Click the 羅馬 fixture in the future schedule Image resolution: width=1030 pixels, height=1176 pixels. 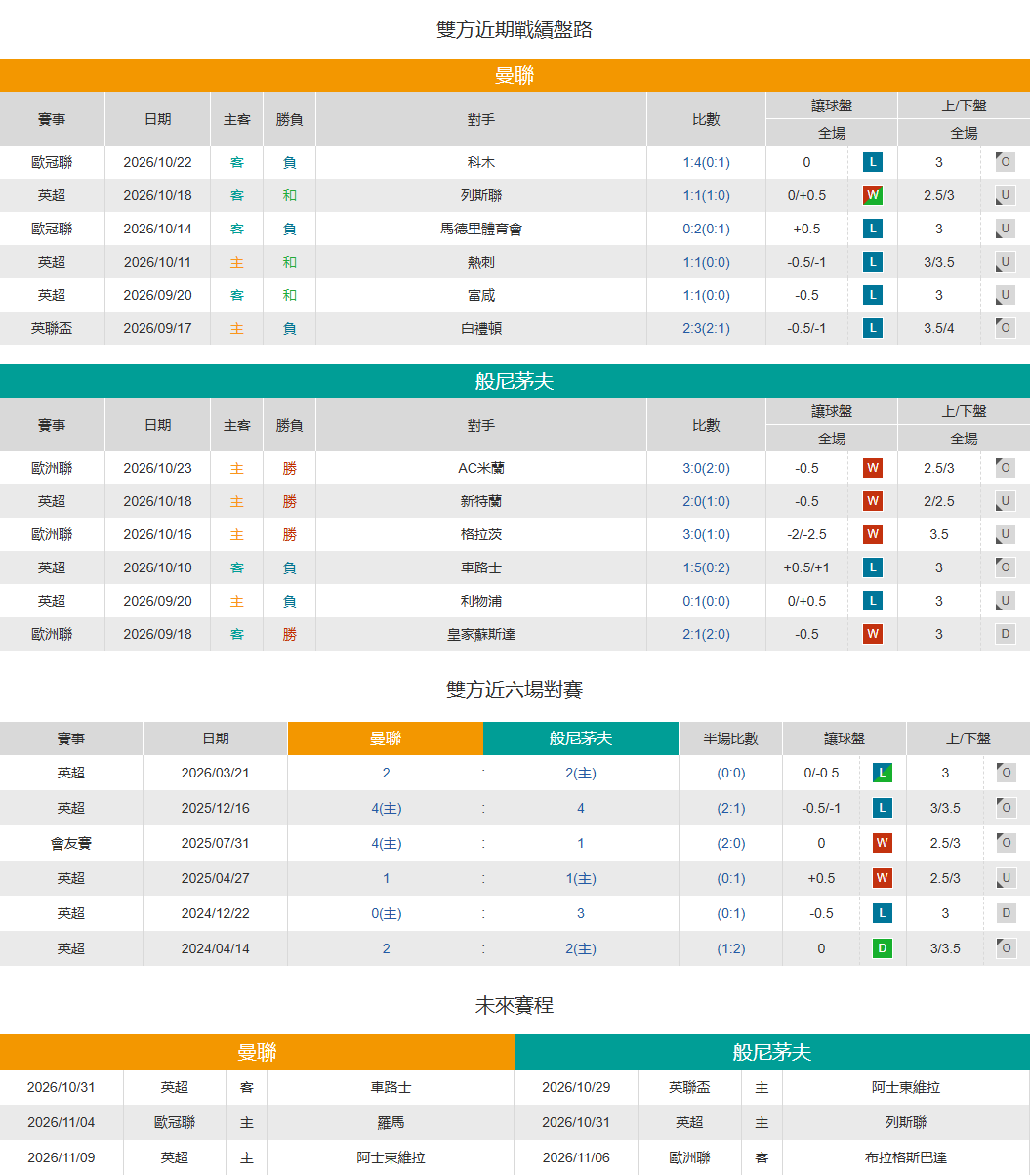tap(391, 1122)
